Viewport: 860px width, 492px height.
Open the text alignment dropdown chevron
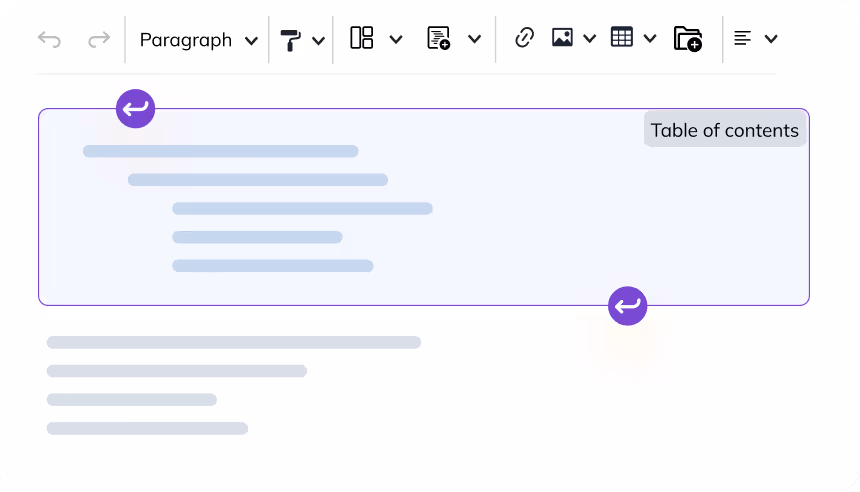[x=771, y=40]
